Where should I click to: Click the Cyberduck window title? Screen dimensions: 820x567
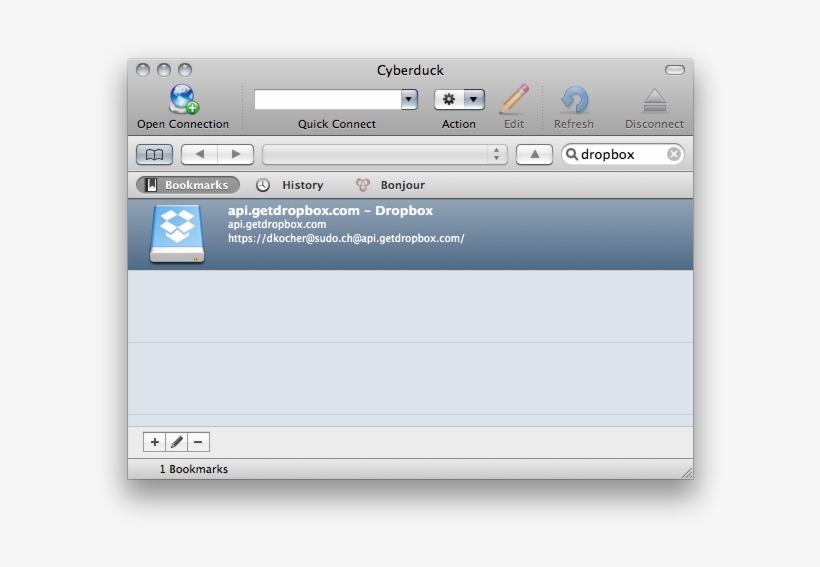(411, 71)
